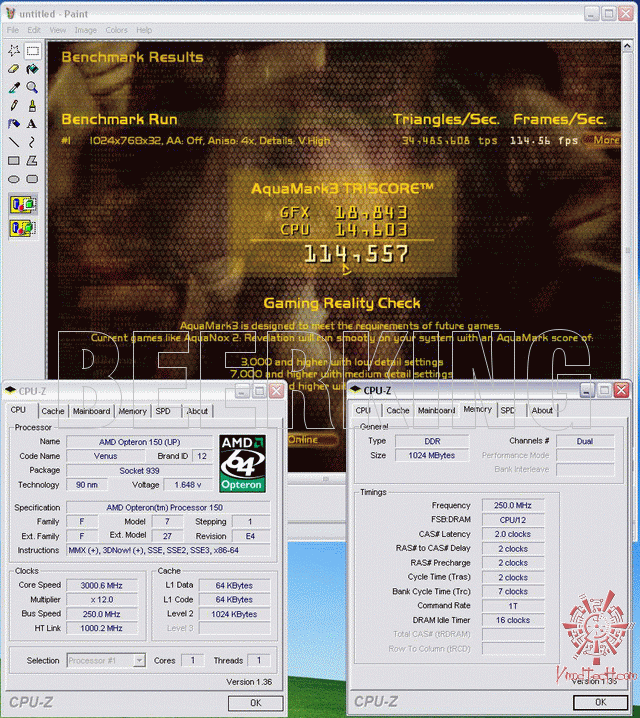Pick the Eraser tool in Paint
This screenshot has width=640, height=718.
[x=14, y=69]
